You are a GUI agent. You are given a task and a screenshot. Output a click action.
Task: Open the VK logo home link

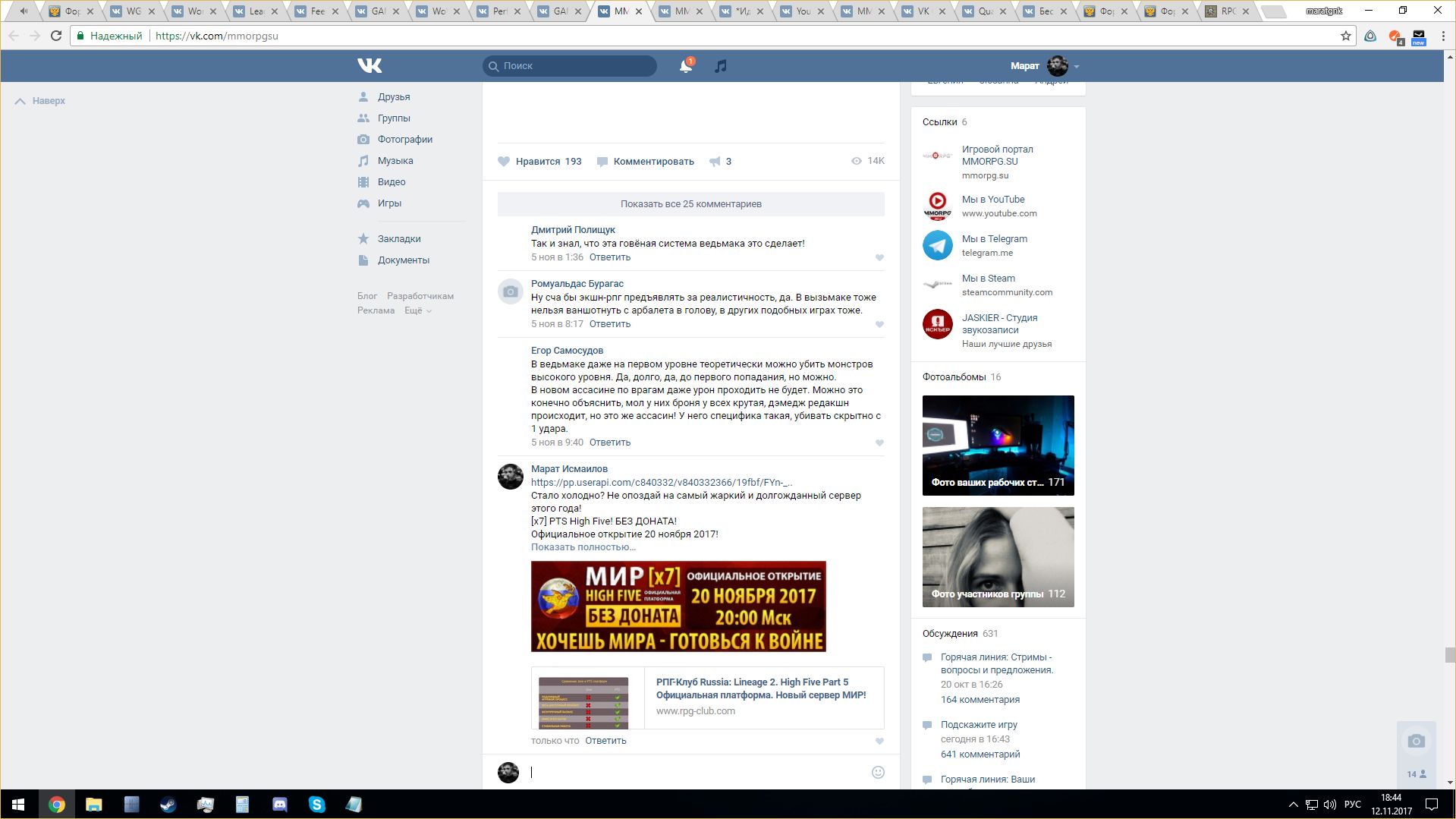tap(370, 66)
